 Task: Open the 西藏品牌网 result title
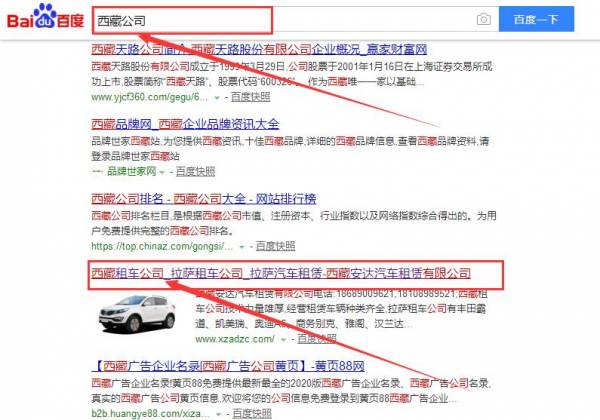click(x=184, y=124)
